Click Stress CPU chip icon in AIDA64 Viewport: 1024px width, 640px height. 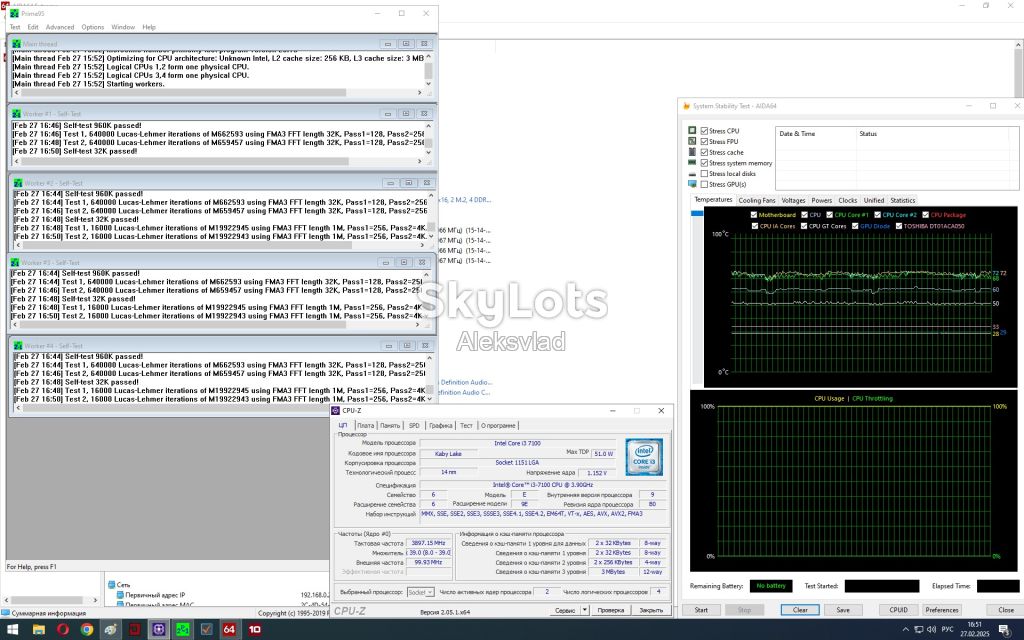[692, 131]
